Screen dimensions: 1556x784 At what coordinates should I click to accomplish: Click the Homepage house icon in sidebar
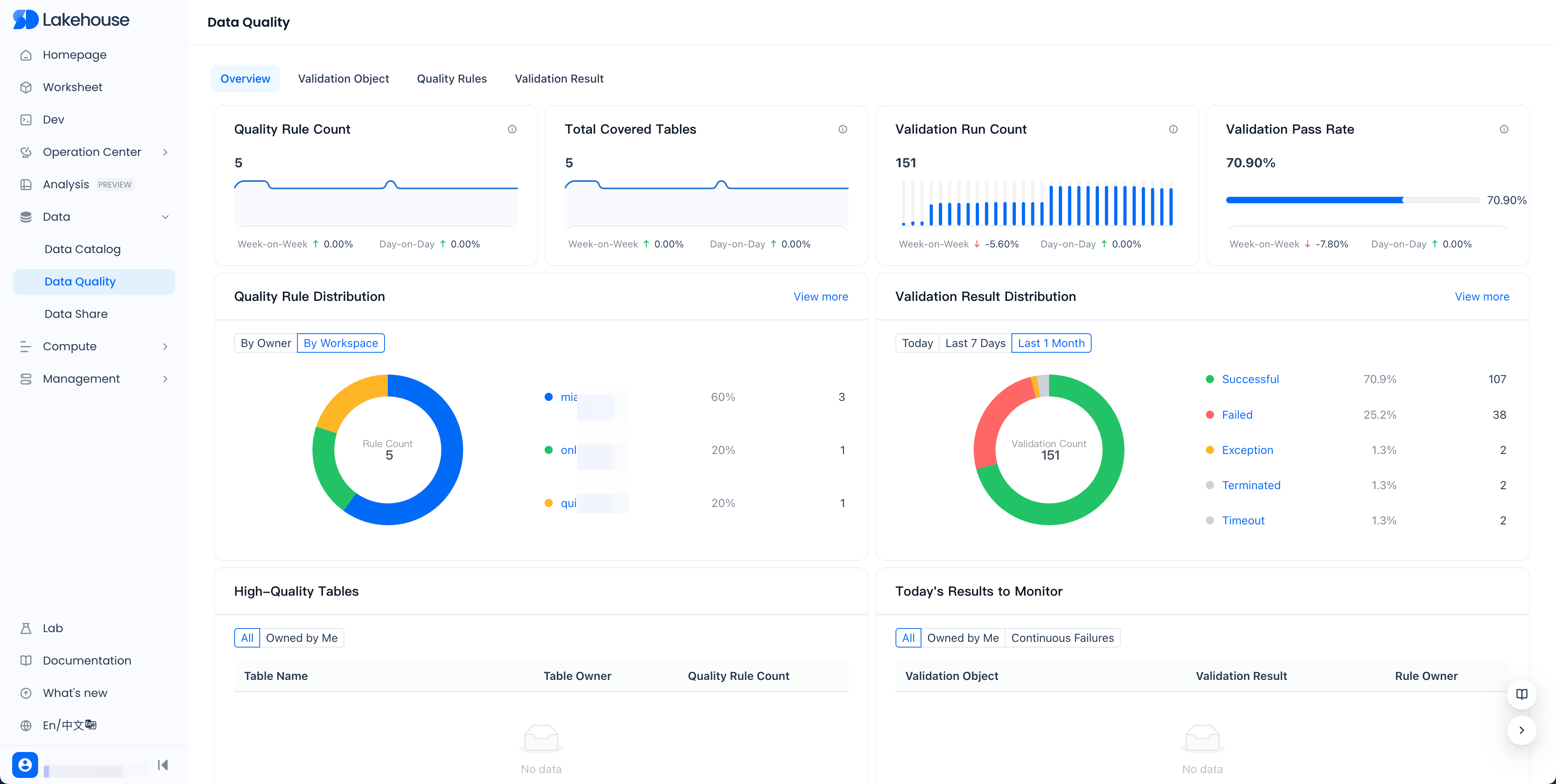tap(26, 55)
